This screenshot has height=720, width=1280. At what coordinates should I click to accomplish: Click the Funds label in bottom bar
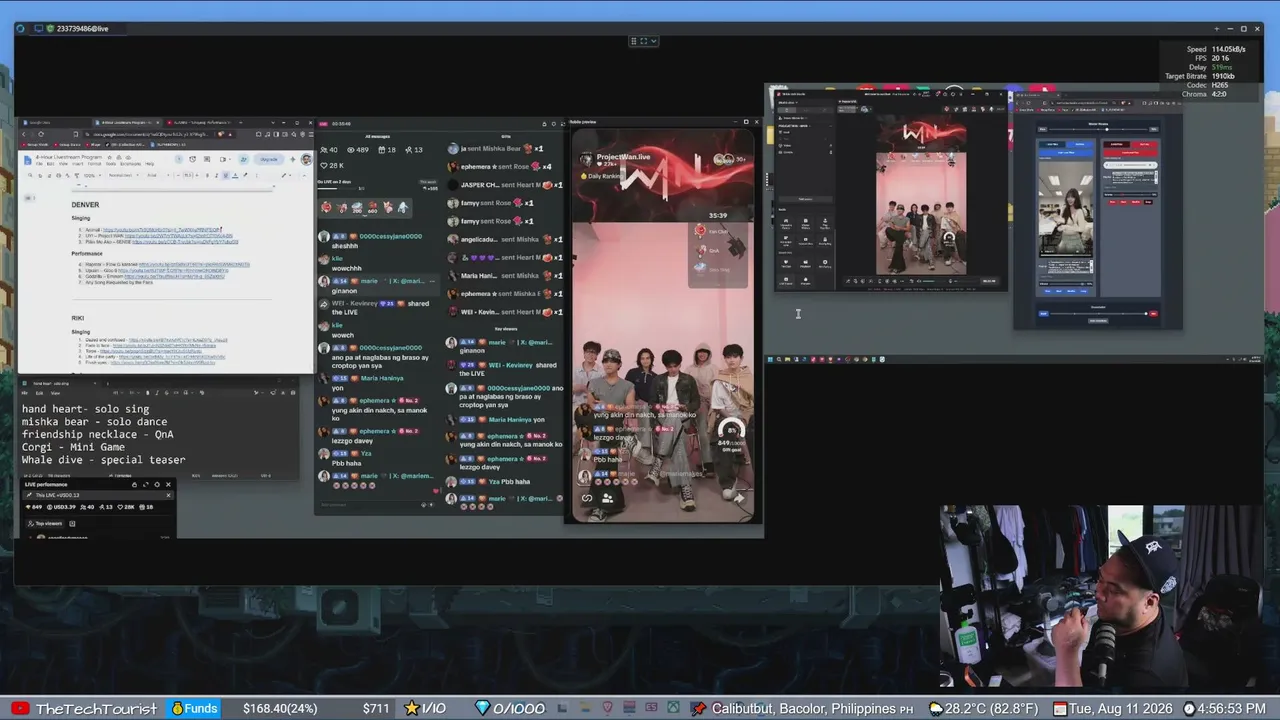pyautogui.click(x=193, y=709)
